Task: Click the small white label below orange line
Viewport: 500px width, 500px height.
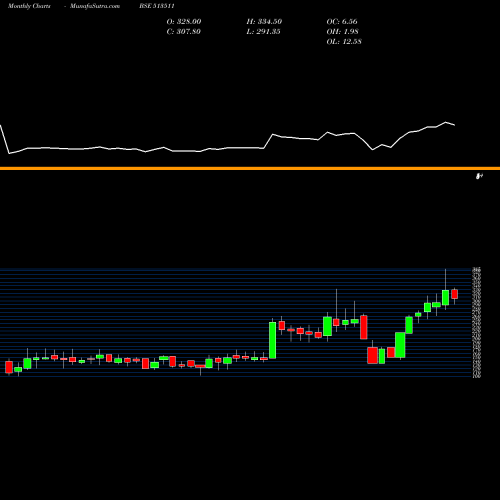Action: pyautogui.click(x=479, y=176)
